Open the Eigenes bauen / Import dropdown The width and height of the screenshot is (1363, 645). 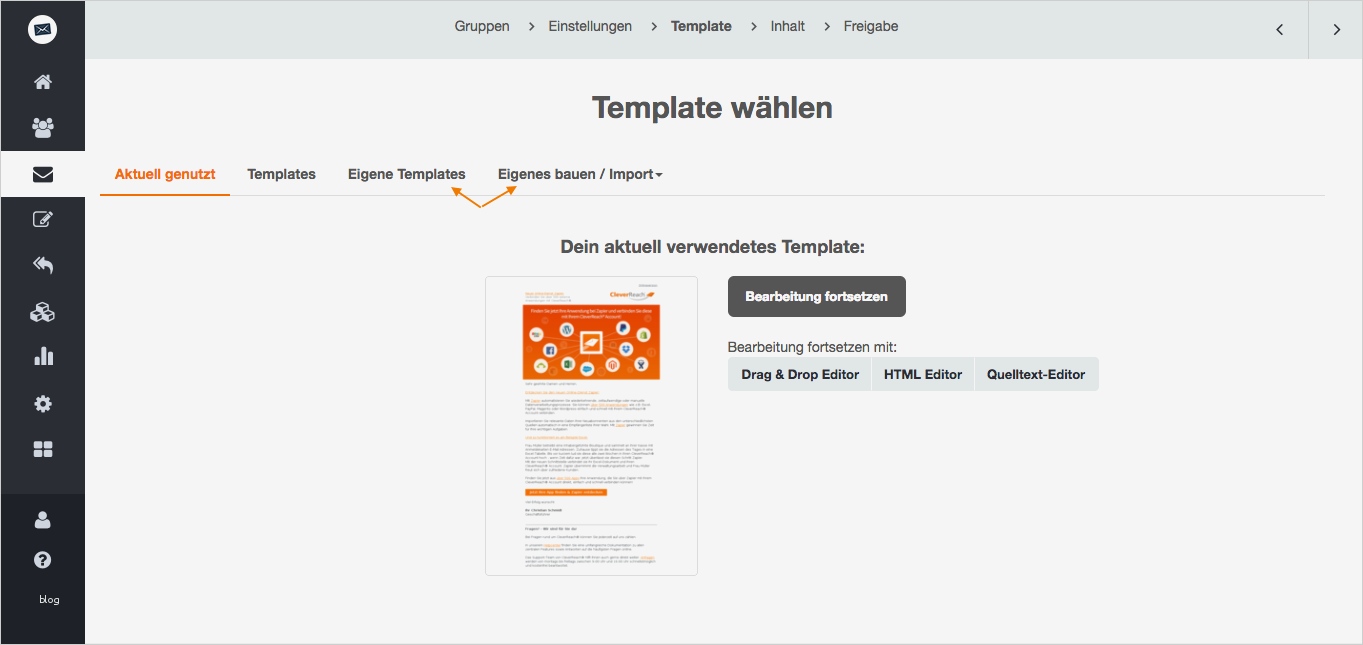pos(579,173)
